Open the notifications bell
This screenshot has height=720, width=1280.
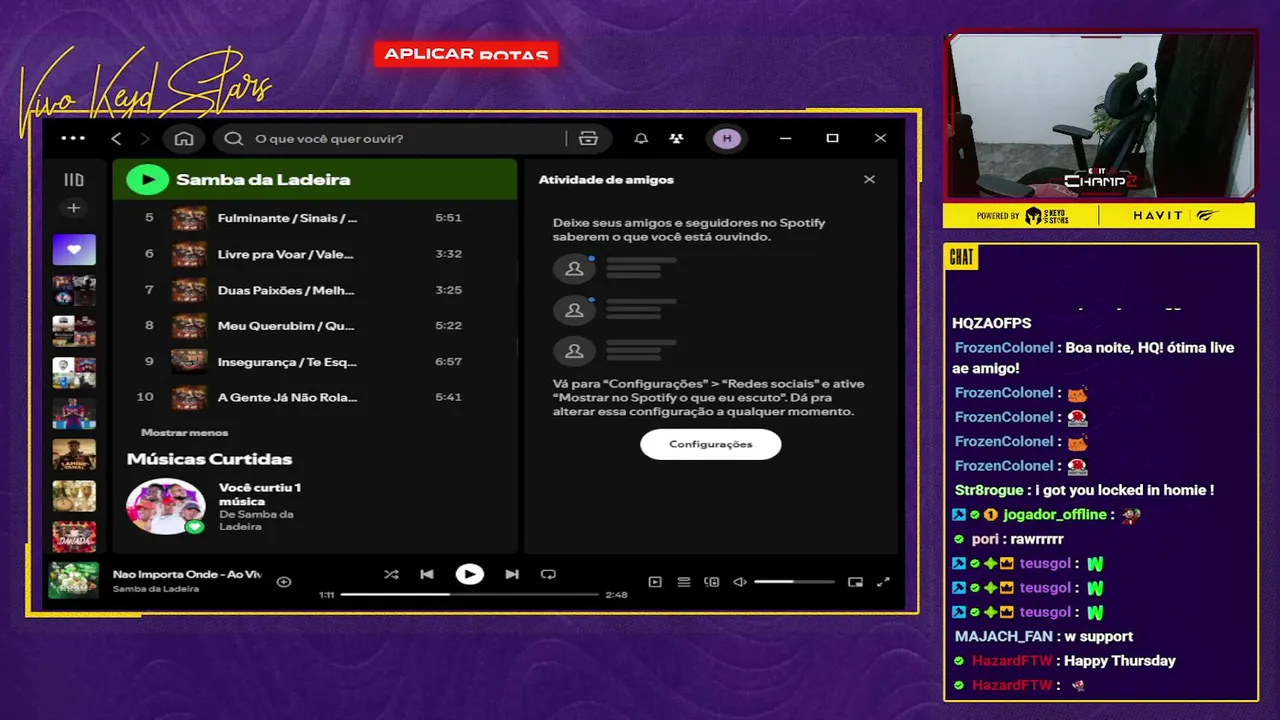click(641, 138)
